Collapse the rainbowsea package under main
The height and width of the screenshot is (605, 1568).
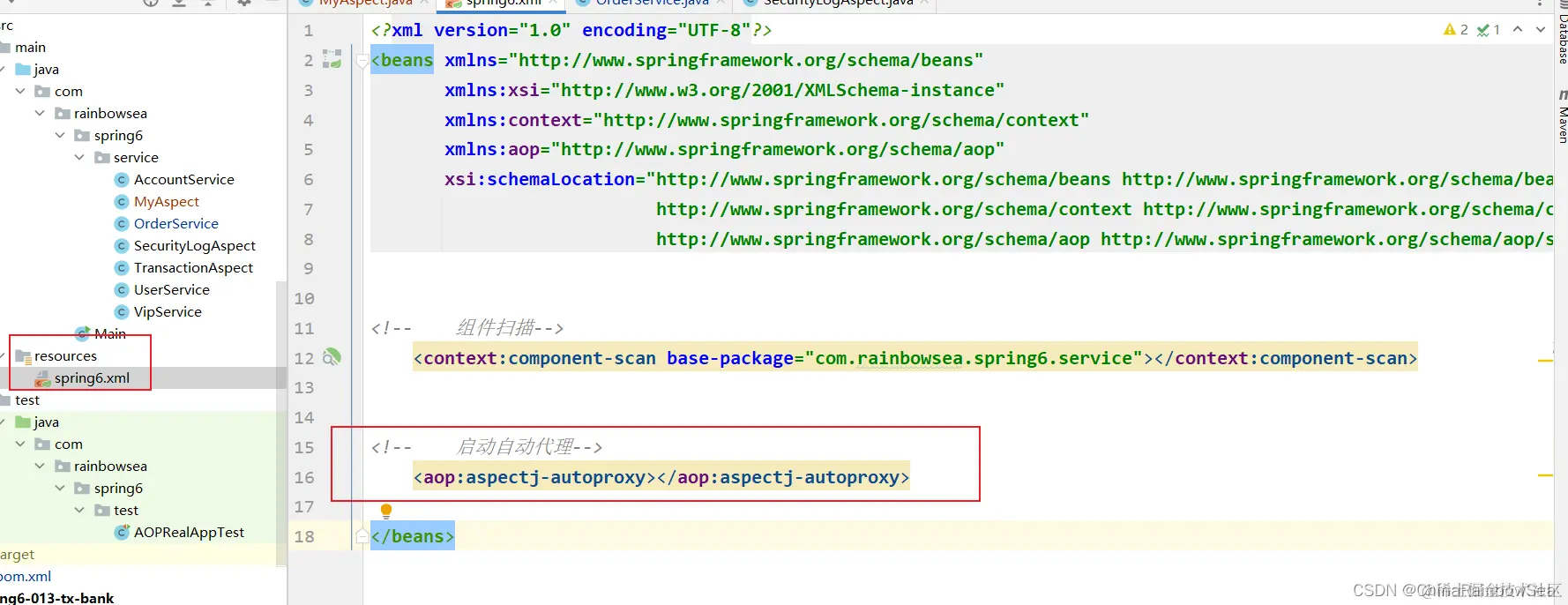(x=40, y=113)
